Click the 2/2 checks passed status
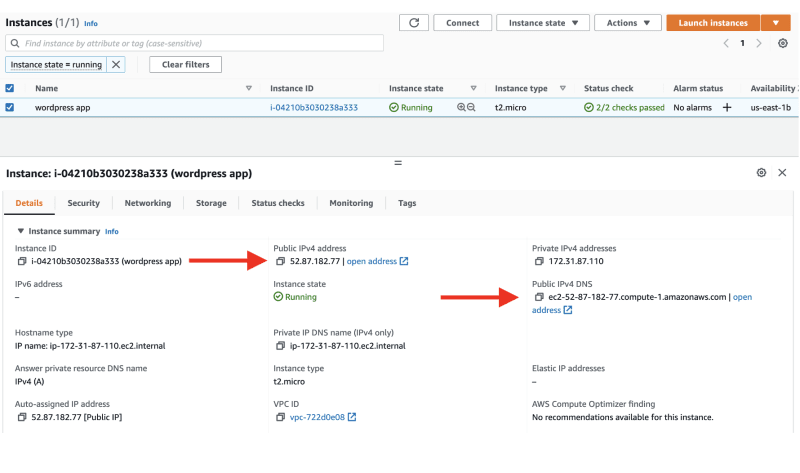Screen dimensions: 800x473 point(624,108)
